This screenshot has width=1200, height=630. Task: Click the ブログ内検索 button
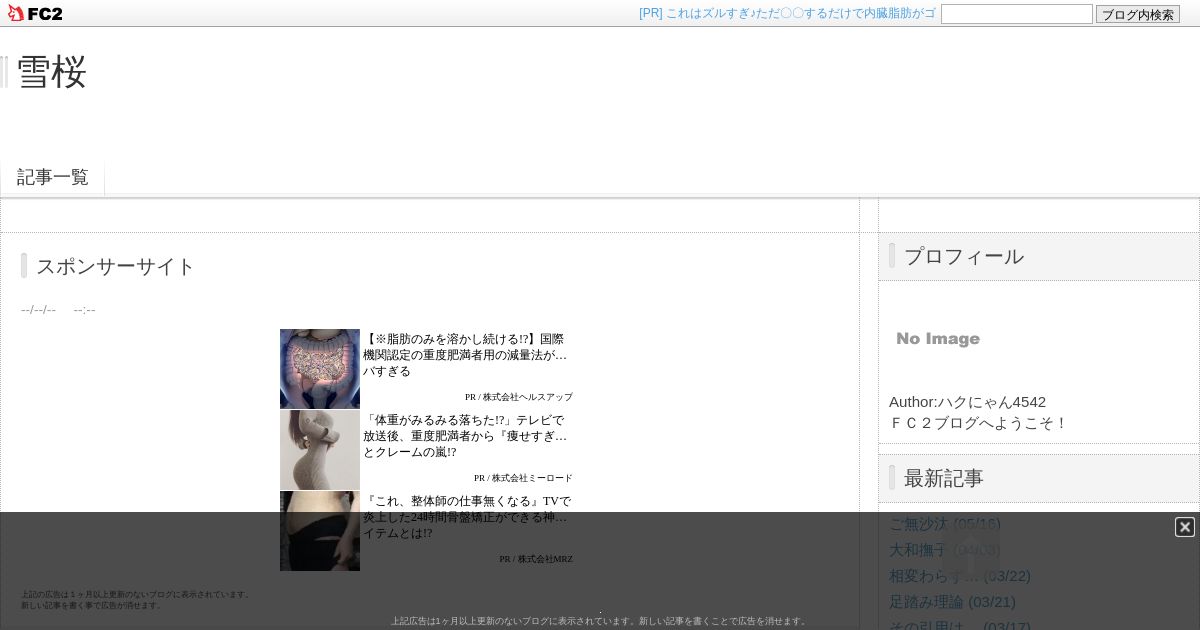pos(1138,14)
